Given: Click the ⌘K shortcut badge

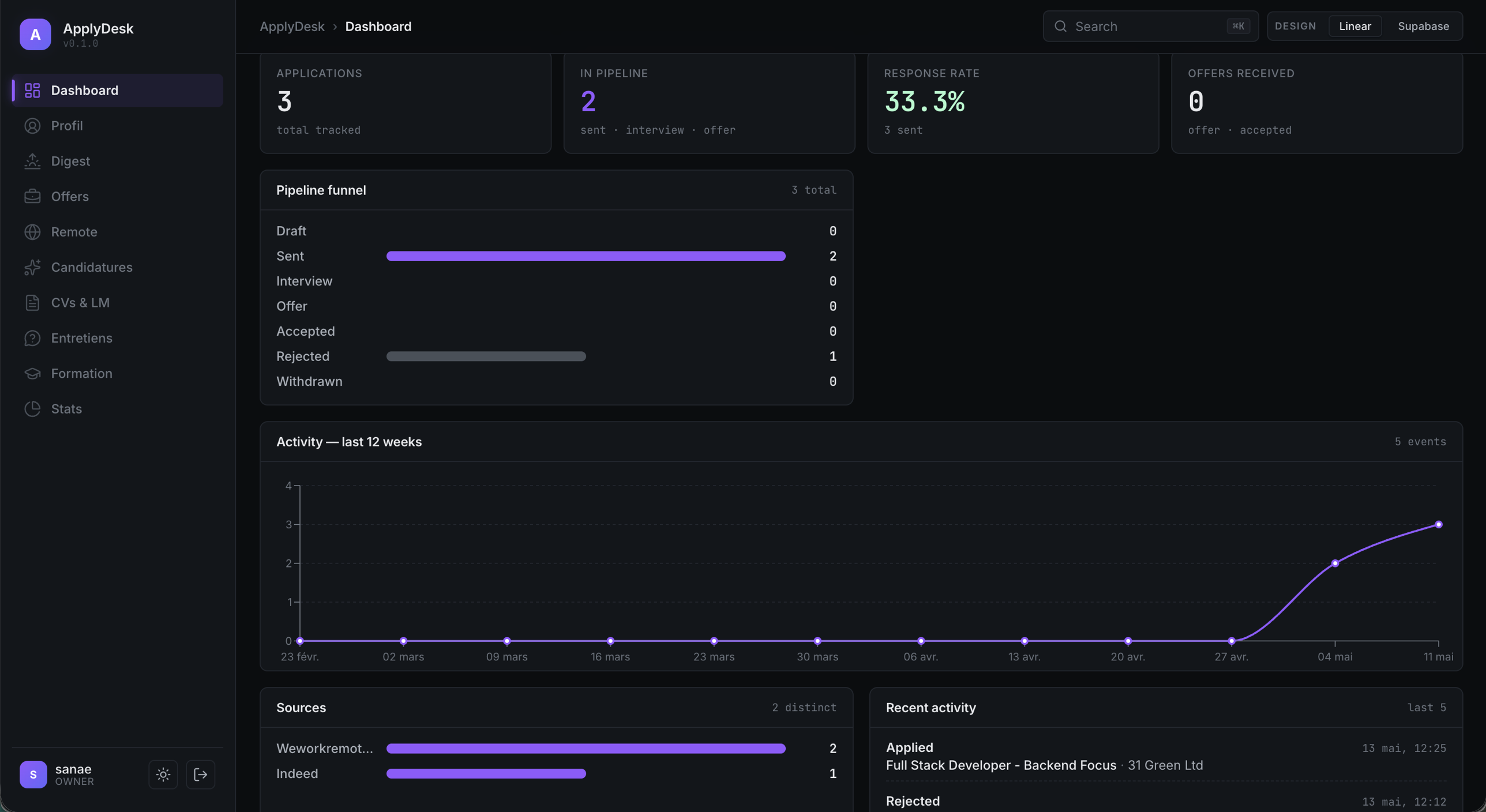Looking at the screenshot, I should point(1238,26).
